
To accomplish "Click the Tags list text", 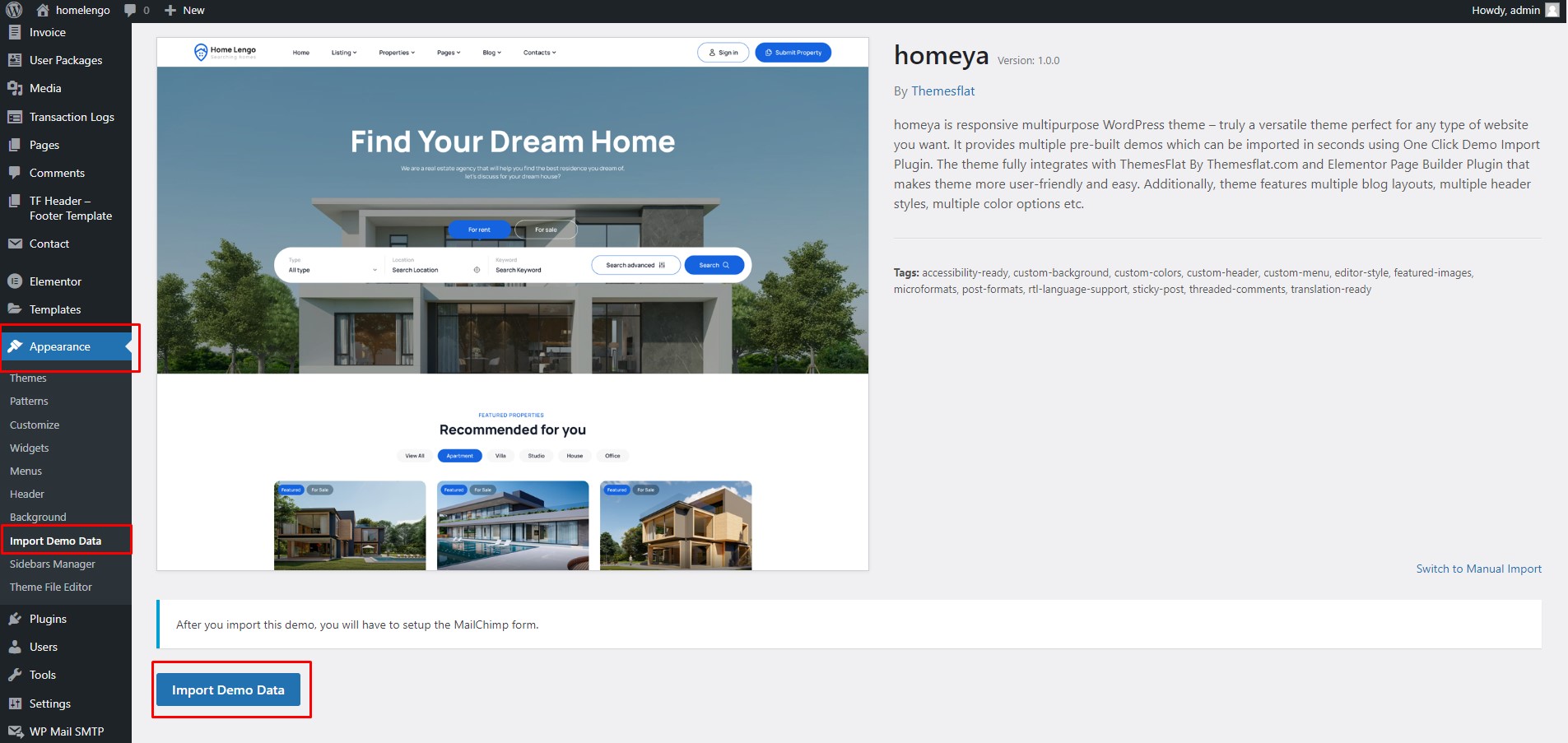I will coord(1184,281).
